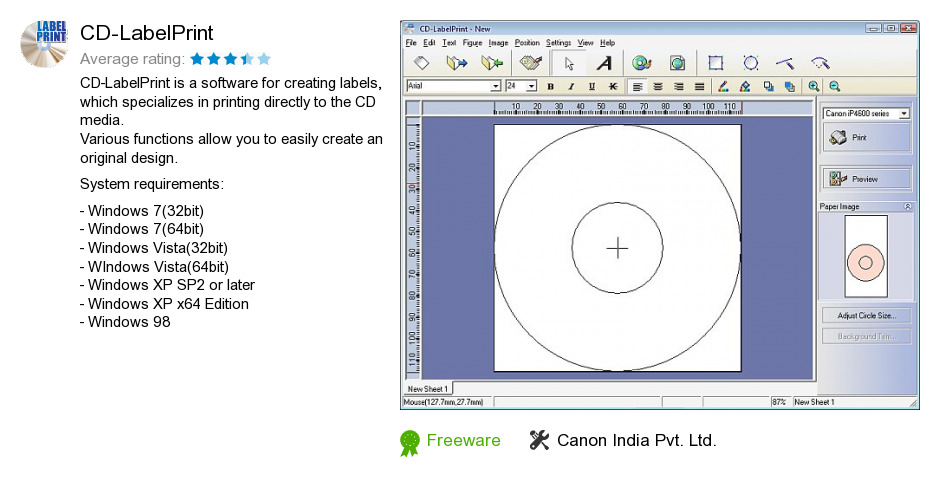940x487 pixels.
Task: Click the CD-LabelPrint logo icon
Action: [43, 44]
